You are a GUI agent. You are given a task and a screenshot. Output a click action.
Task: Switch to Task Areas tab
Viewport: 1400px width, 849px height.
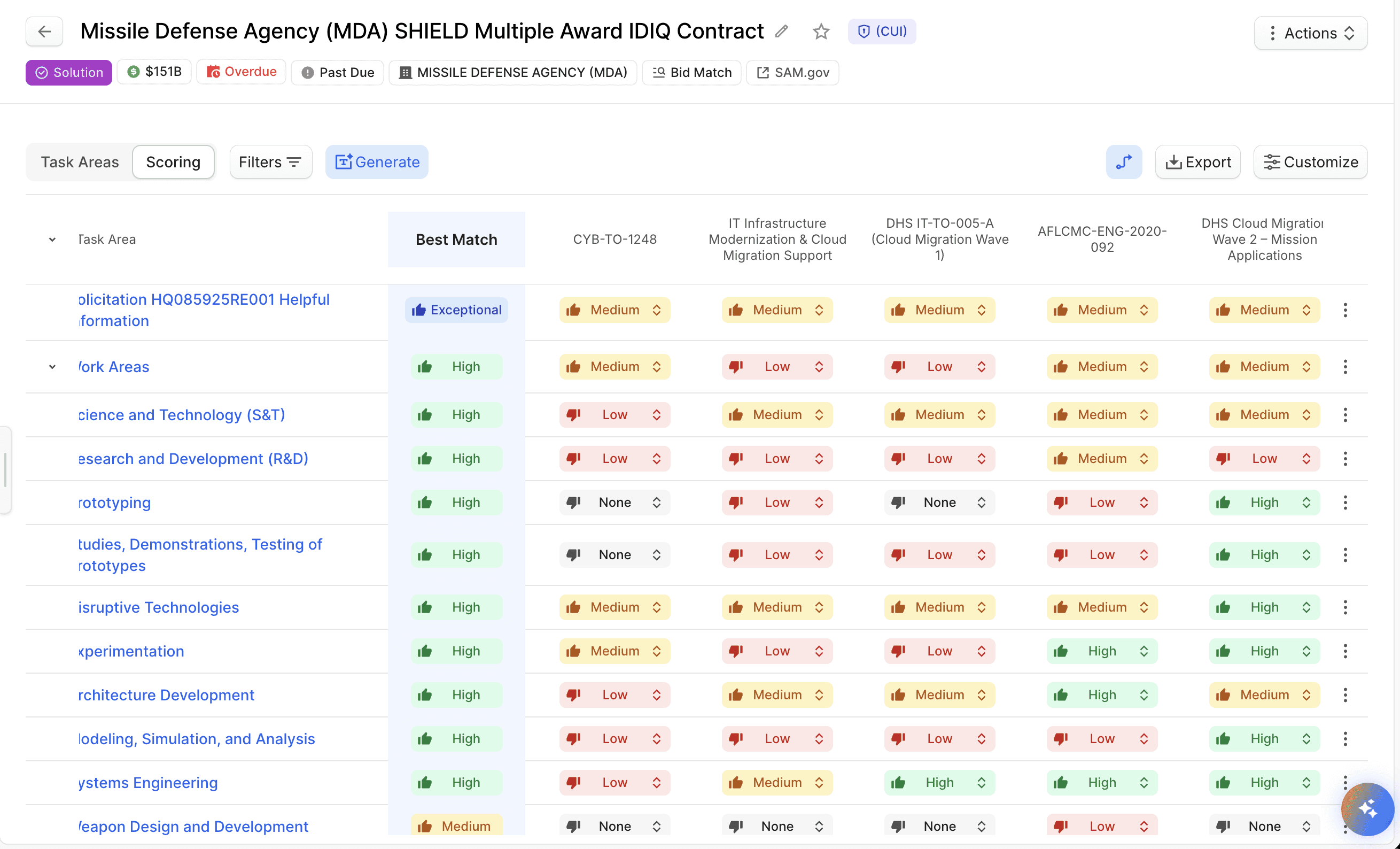pos(80,162)
